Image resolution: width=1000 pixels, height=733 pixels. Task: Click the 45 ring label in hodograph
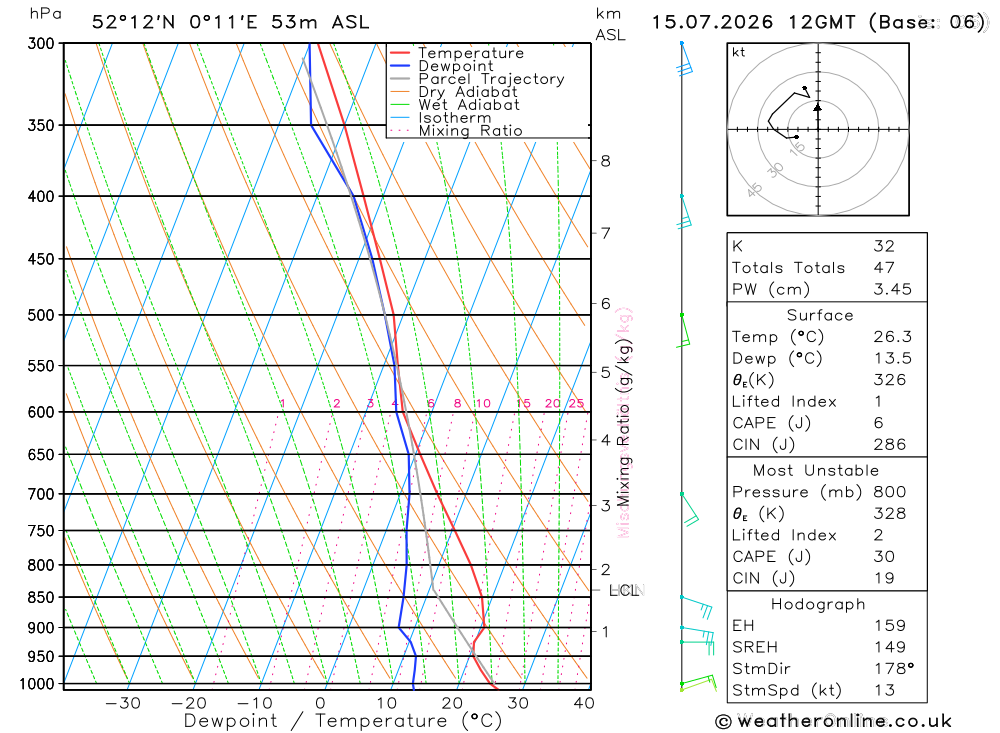tap(754, 190)
